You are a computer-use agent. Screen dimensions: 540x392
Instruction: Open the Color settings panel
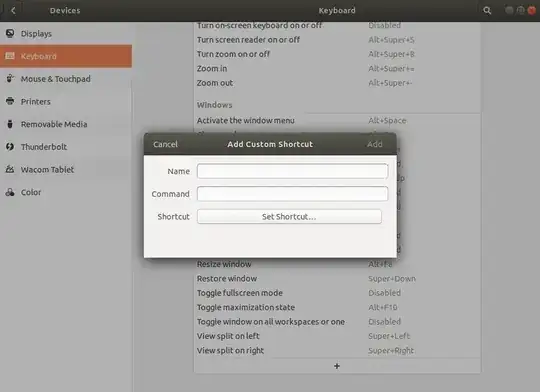tap(66, 192)
